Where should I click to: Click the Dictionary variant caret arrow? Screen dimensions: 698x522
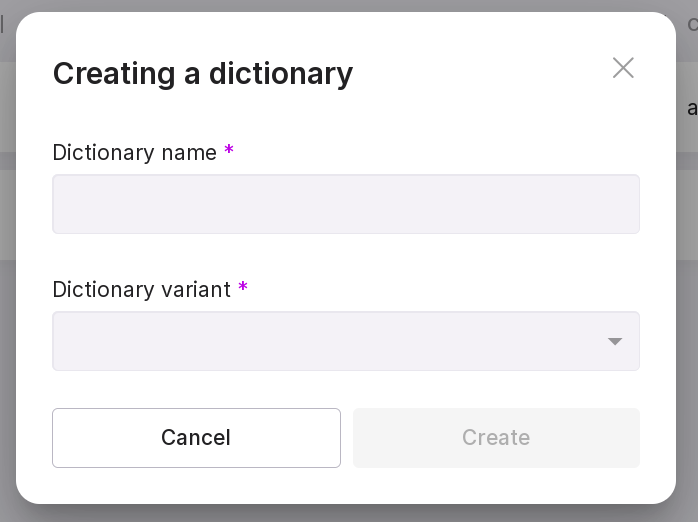pyautogui.click(x=615, y=342)
